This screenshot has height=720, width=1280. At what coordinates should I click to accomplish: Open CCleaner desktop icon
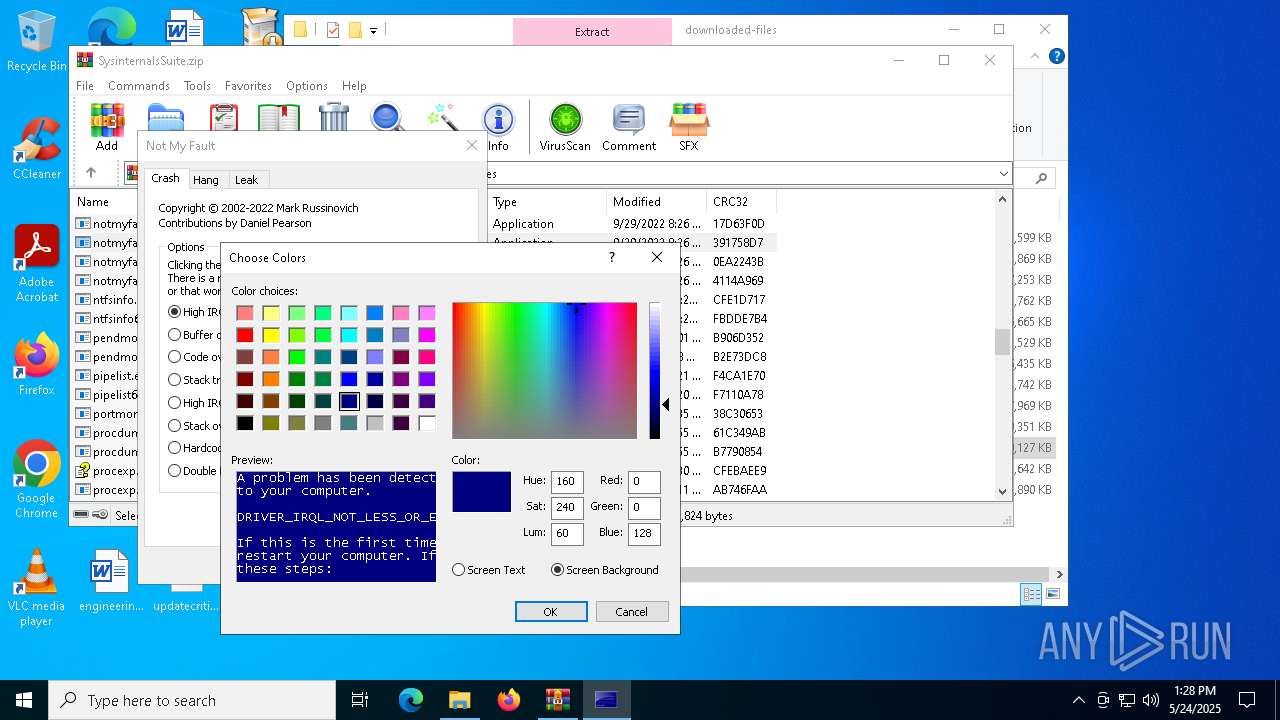[37, 149]
